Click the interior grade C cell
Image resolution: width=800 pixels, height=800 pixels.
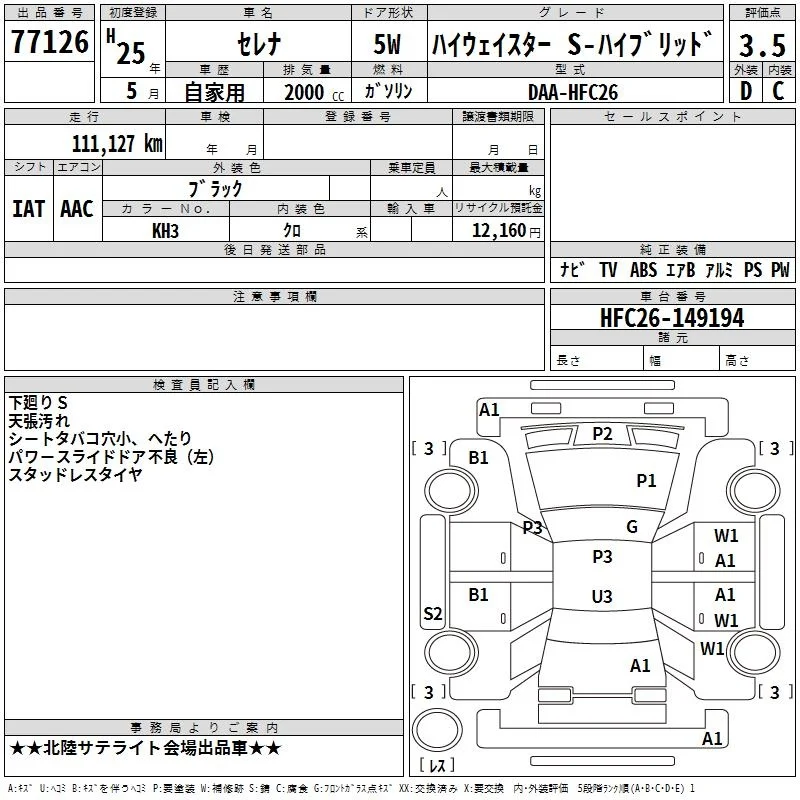pyautogui.click(x=779, y=91)
